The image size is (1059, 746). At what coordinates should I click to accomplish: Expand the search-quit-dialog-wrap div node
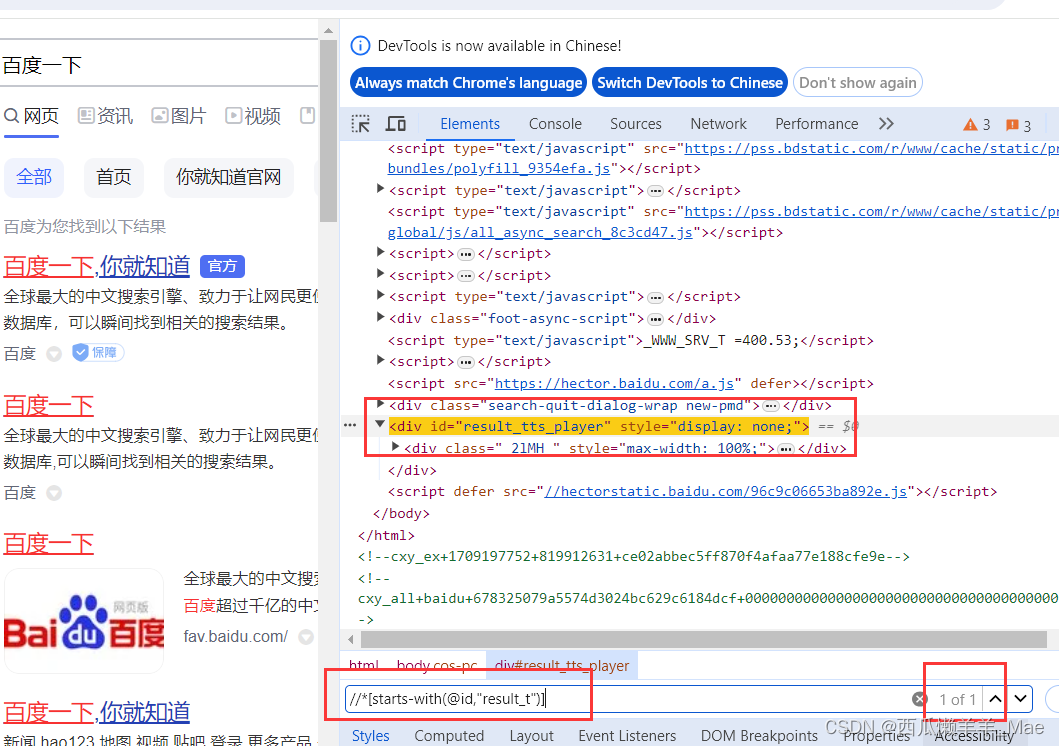[380, 404]
